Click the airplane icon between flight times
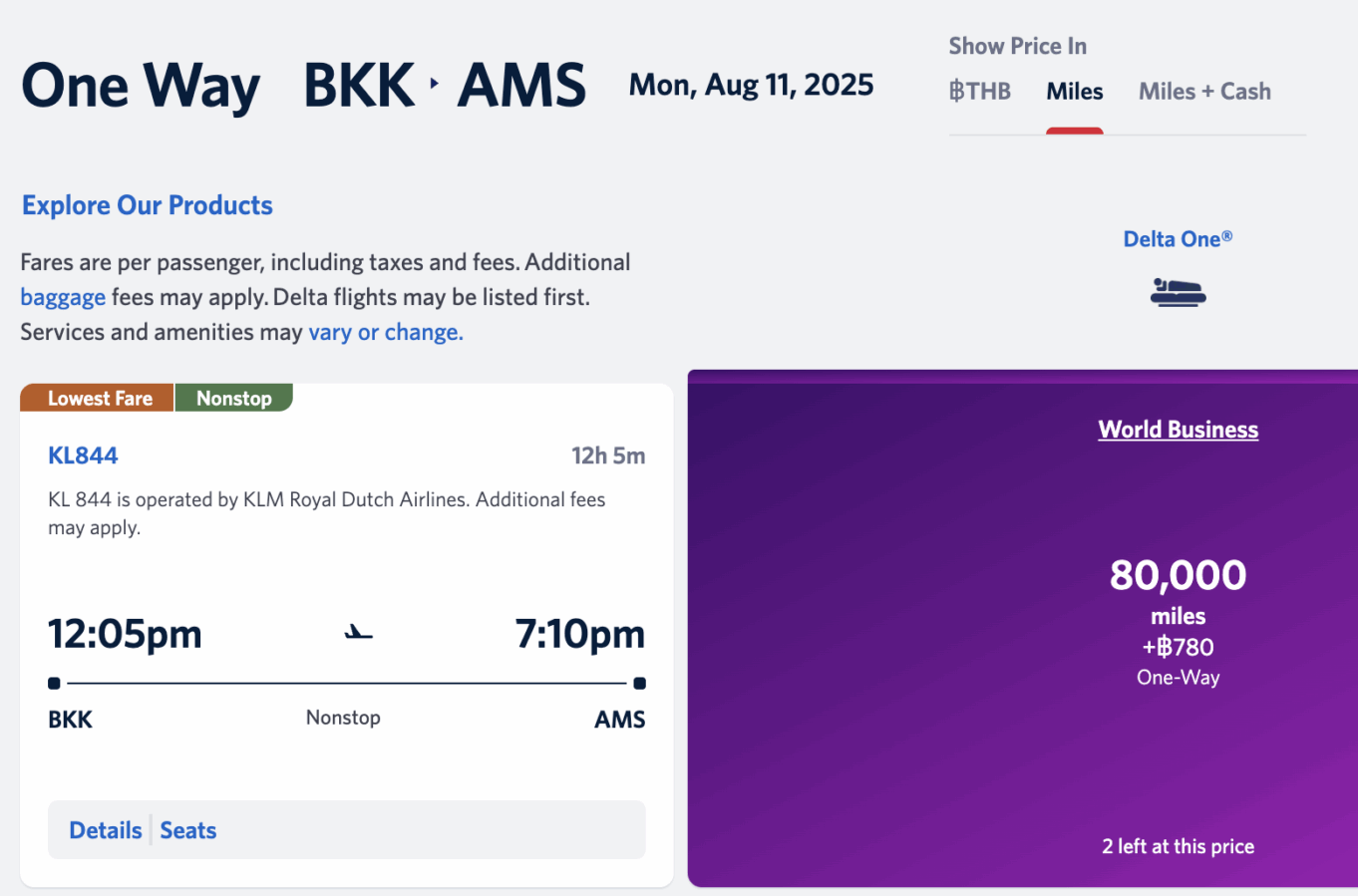The image size is (1358, 896). tap(358, 632)
